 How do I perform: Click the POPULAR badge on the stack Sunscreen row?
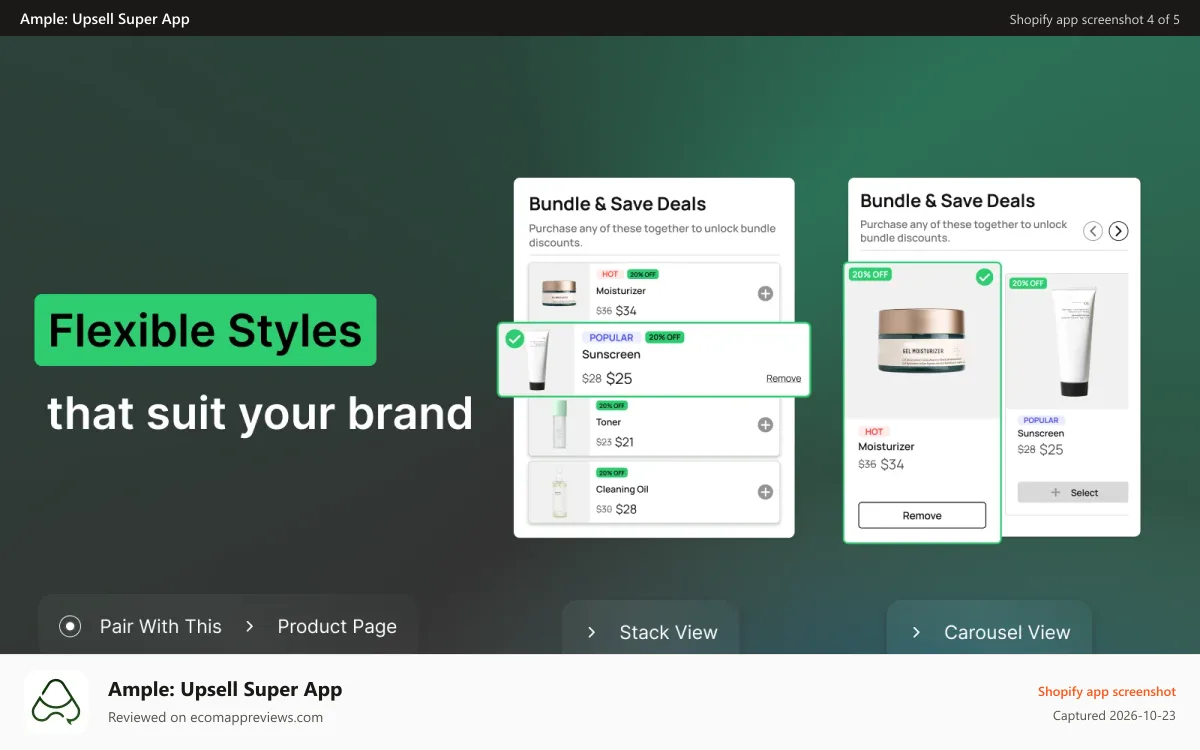611,338
